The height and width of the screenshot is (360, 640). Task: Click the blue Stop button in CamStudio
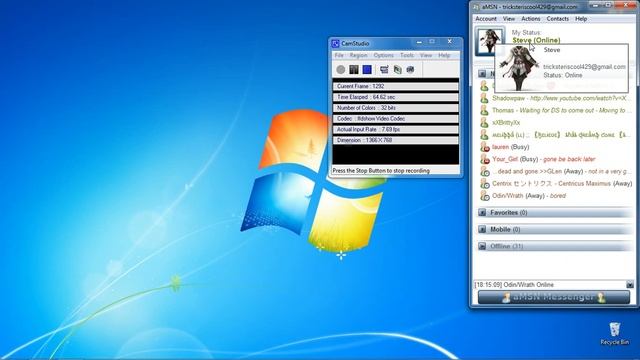click(x=367, y=70)
